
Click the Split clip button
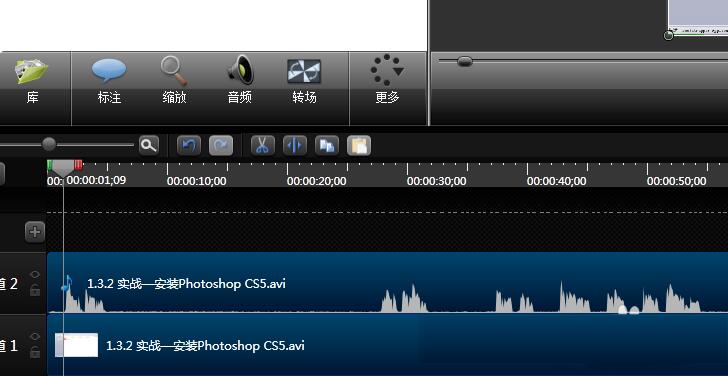coord(295,145)
